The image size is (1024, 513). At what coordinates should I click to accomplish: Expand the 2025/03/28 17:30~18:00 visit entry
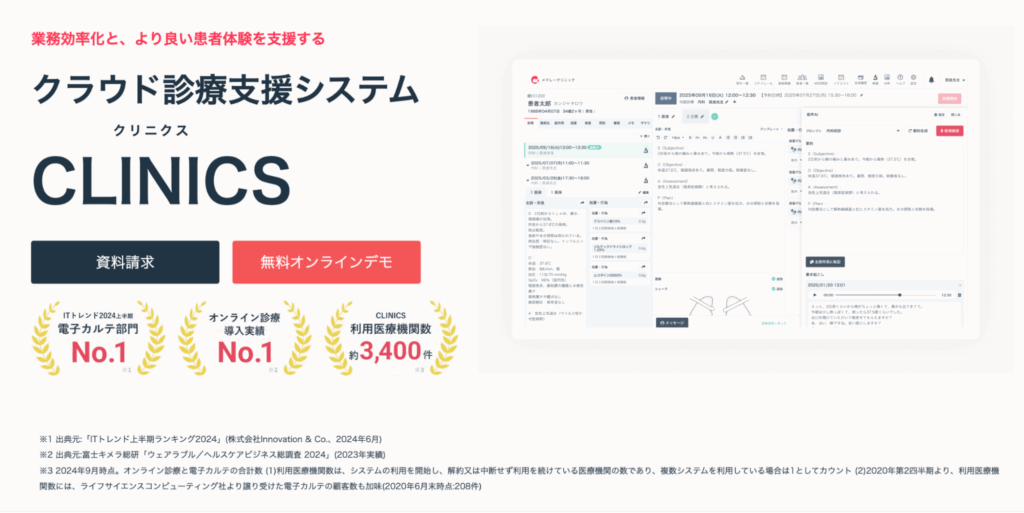(x=588, y=180)
